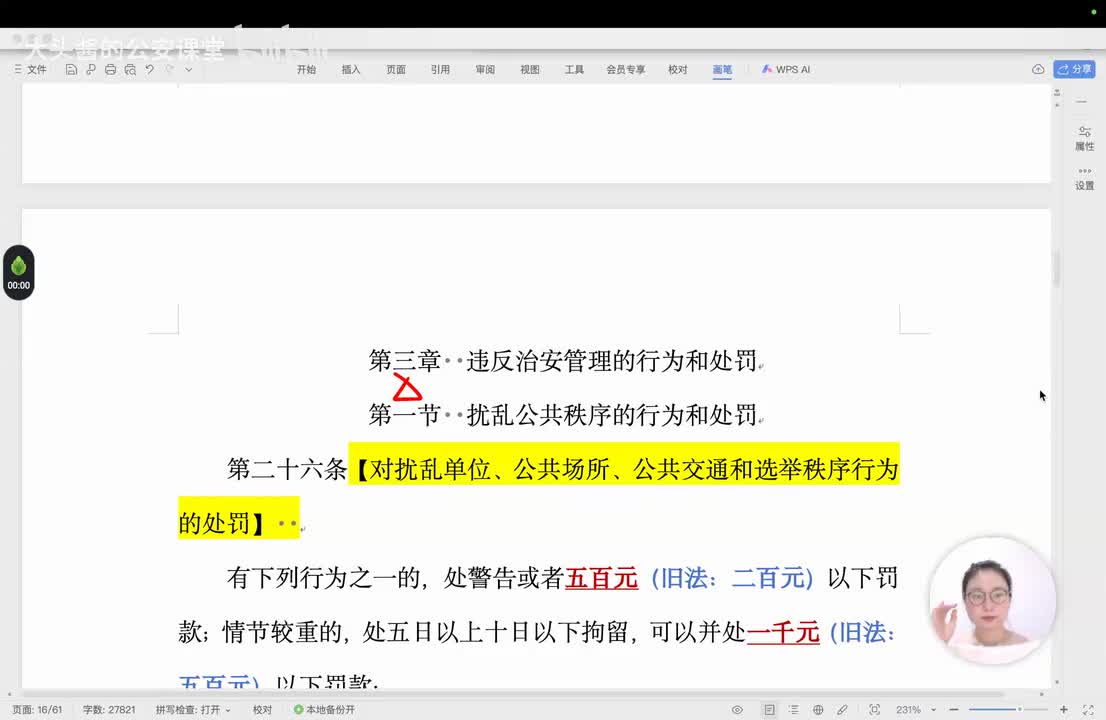The image size is (1106, 720).
Task: Open the 设置 sidebar option
Action: [x=1084, y=178]
